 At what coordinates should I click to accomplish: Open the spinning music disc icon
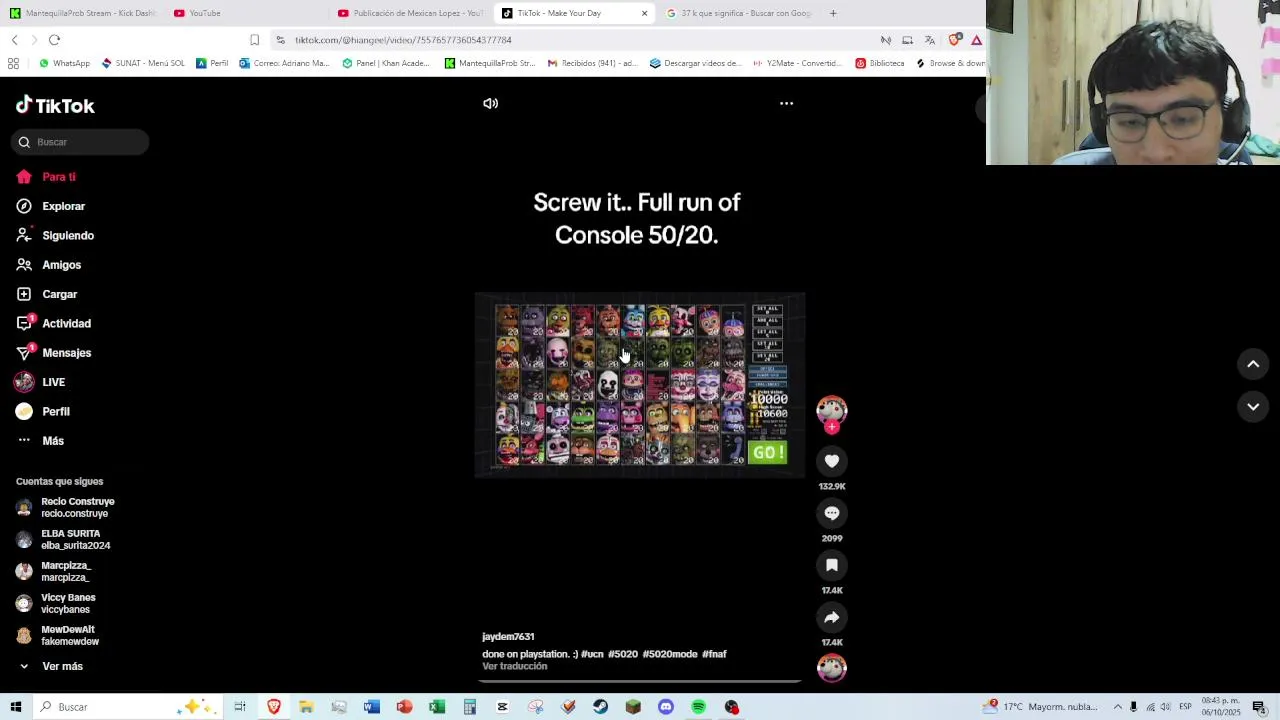point(832,667)
